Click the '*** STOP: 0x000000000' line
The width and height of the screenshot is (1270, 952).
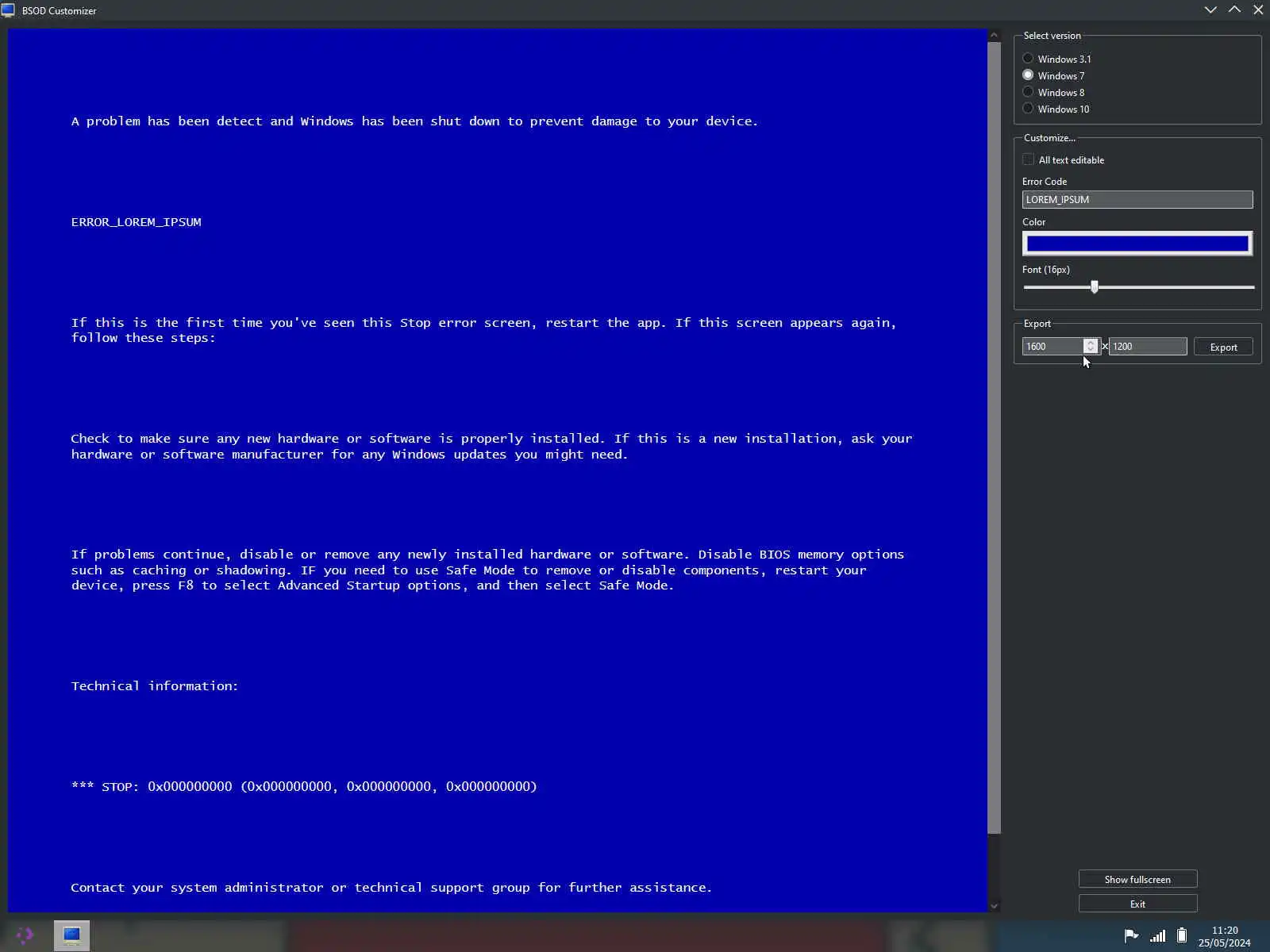pos(304,787)
